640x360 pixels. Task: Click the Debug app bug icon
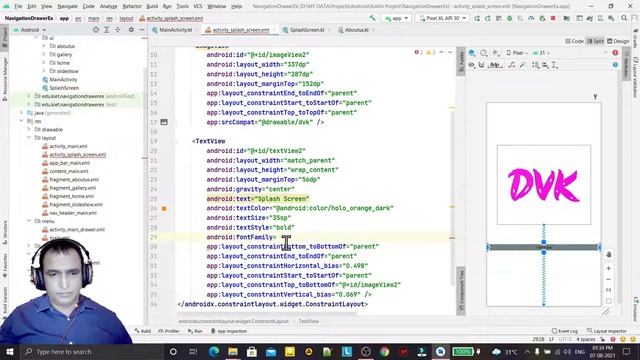coord(509,18)
